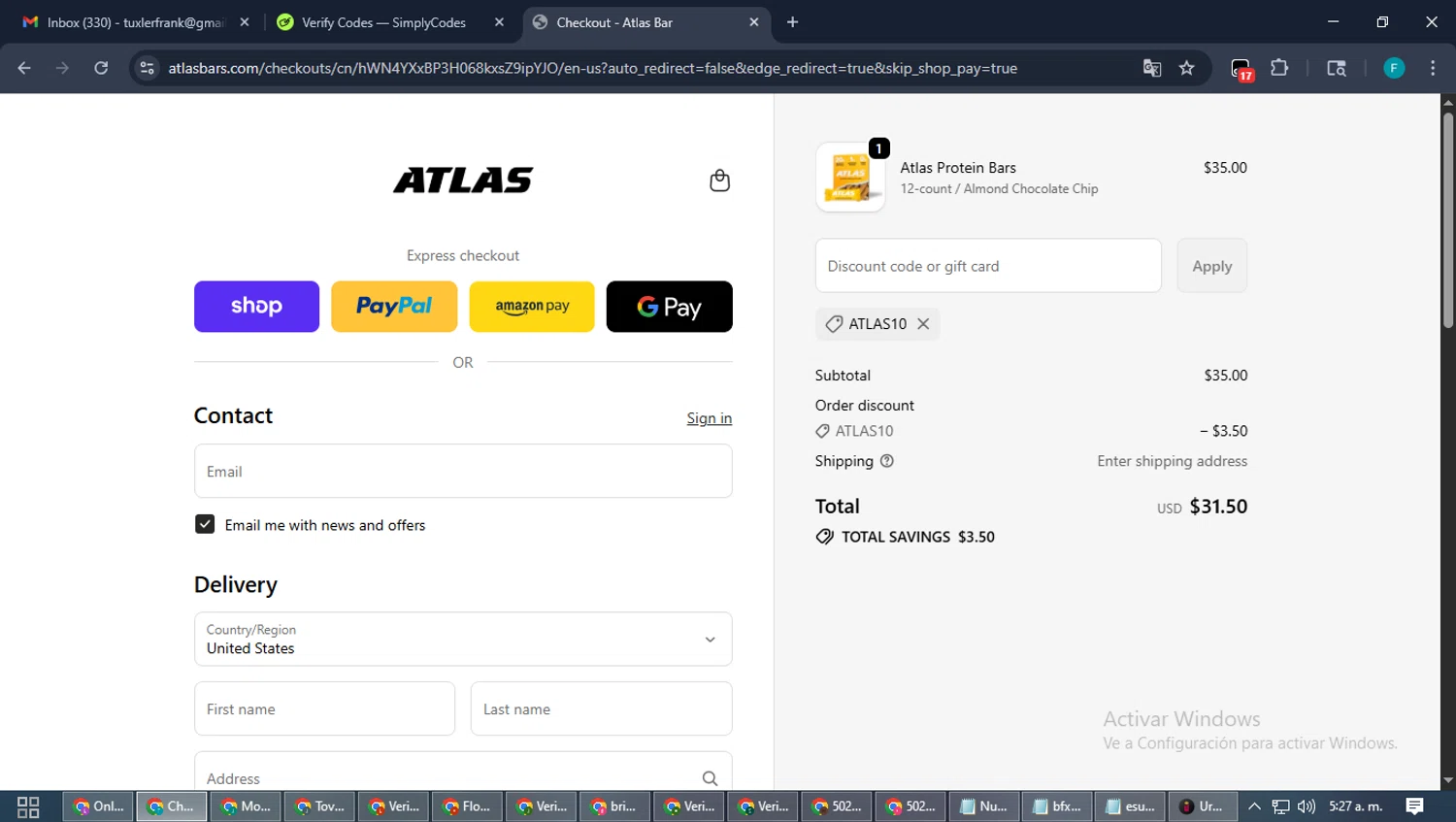Click the '$31.50' total amount
Viewport: 1456px width, 822px height.
(1218, 507)
